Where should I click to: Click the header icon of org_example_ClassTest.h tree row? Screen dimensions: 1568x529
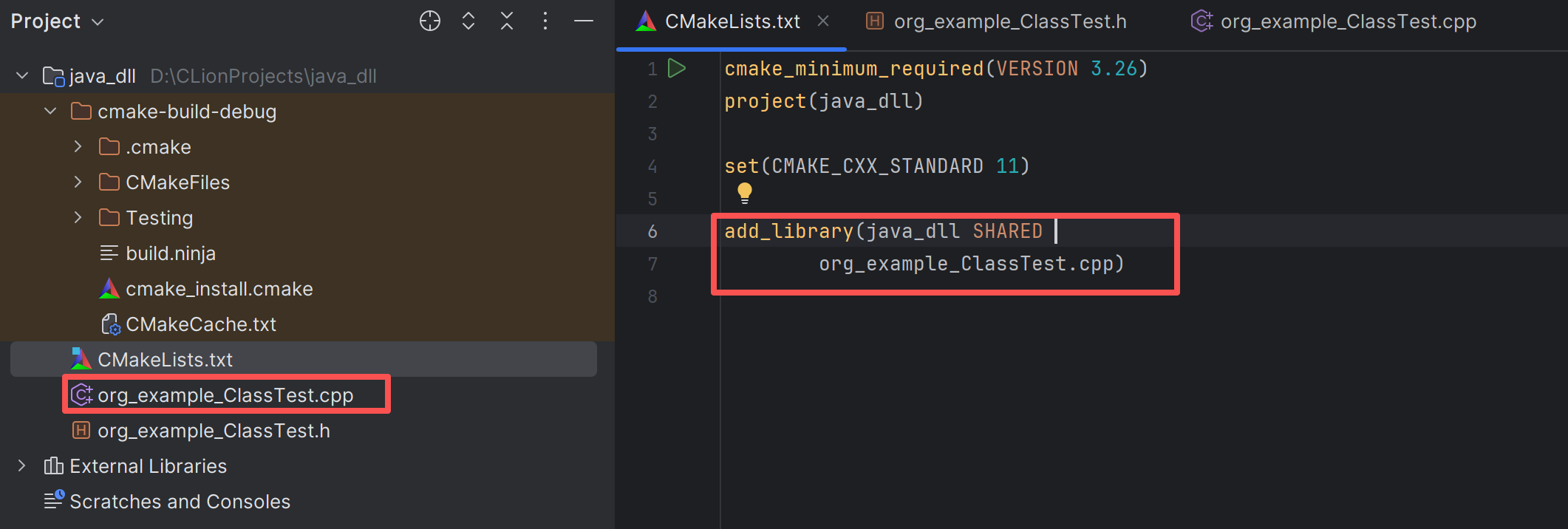click(81, 430)
